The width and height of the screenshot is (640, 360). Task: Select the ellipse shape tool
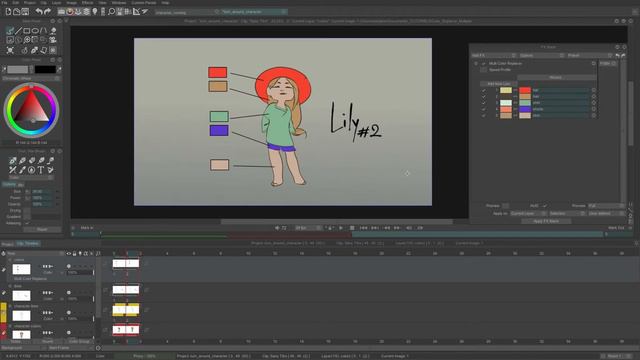click(x=36, y=31)
